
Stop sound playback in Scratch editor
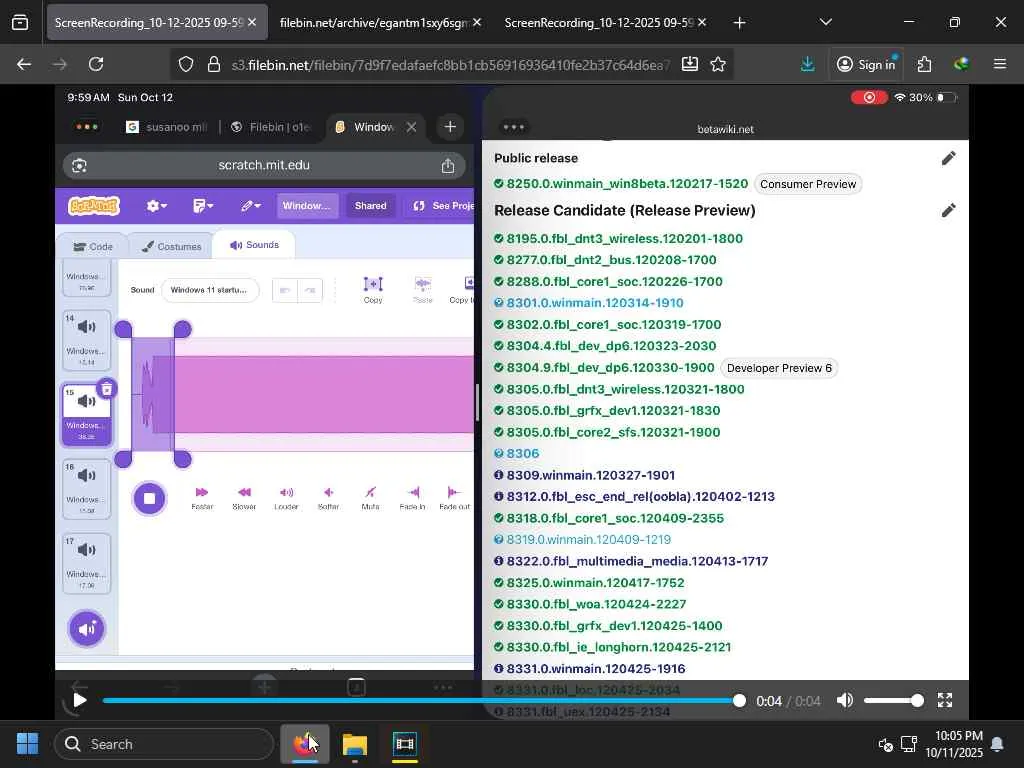(x=150, y=499)
